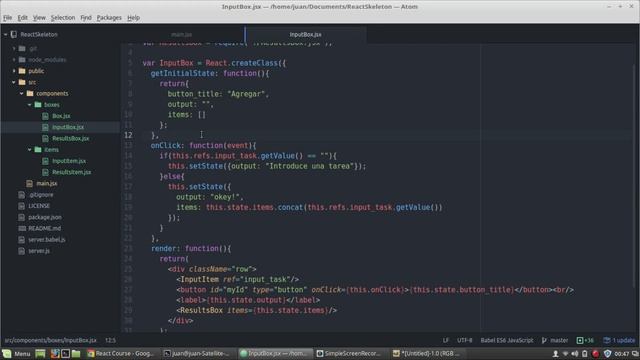The height and width of the screenshot is (360, 640).
Task: Click the ReactSkeleton repository icon
Action: pyautogui.click(x=14, y=35)
